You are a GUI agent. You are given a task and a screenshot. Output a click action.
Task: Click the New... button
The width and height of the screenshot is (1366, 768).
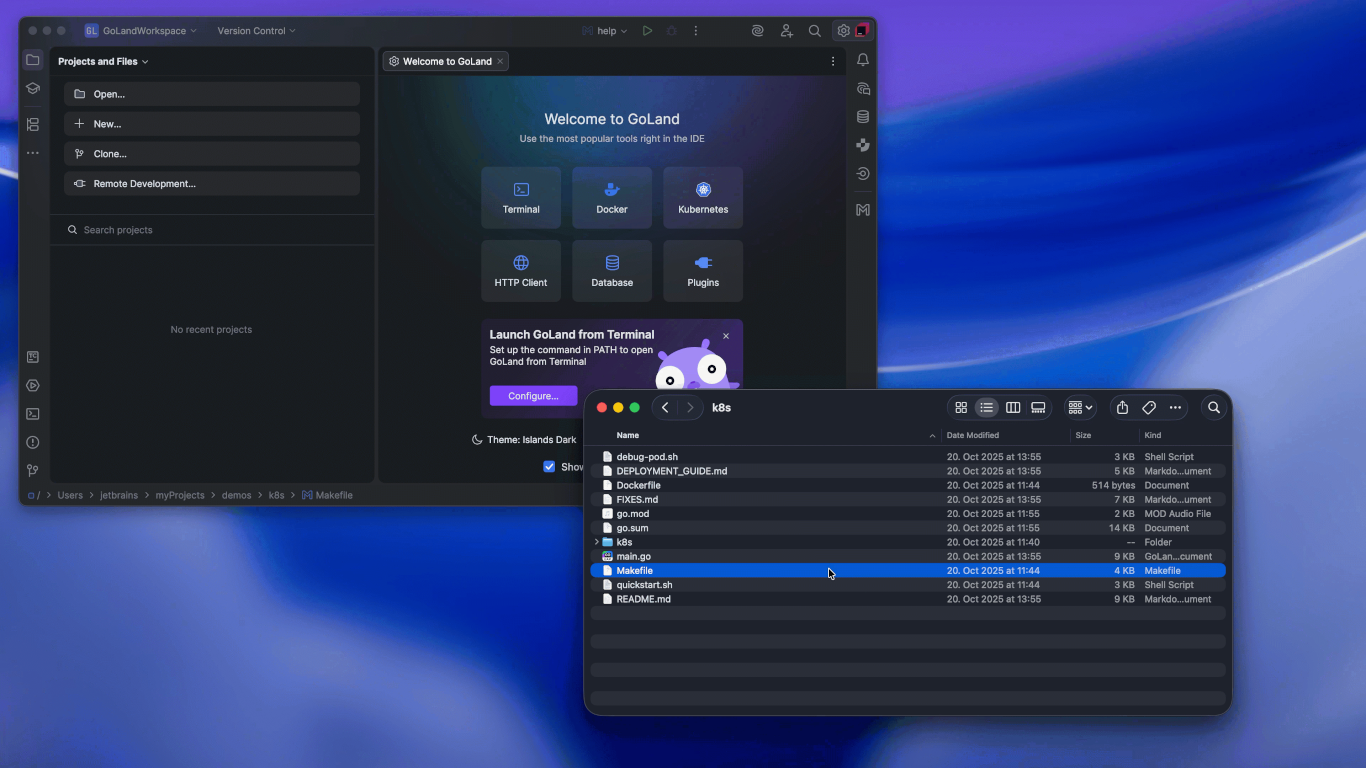pyautogui.click(x=212, y=124)
